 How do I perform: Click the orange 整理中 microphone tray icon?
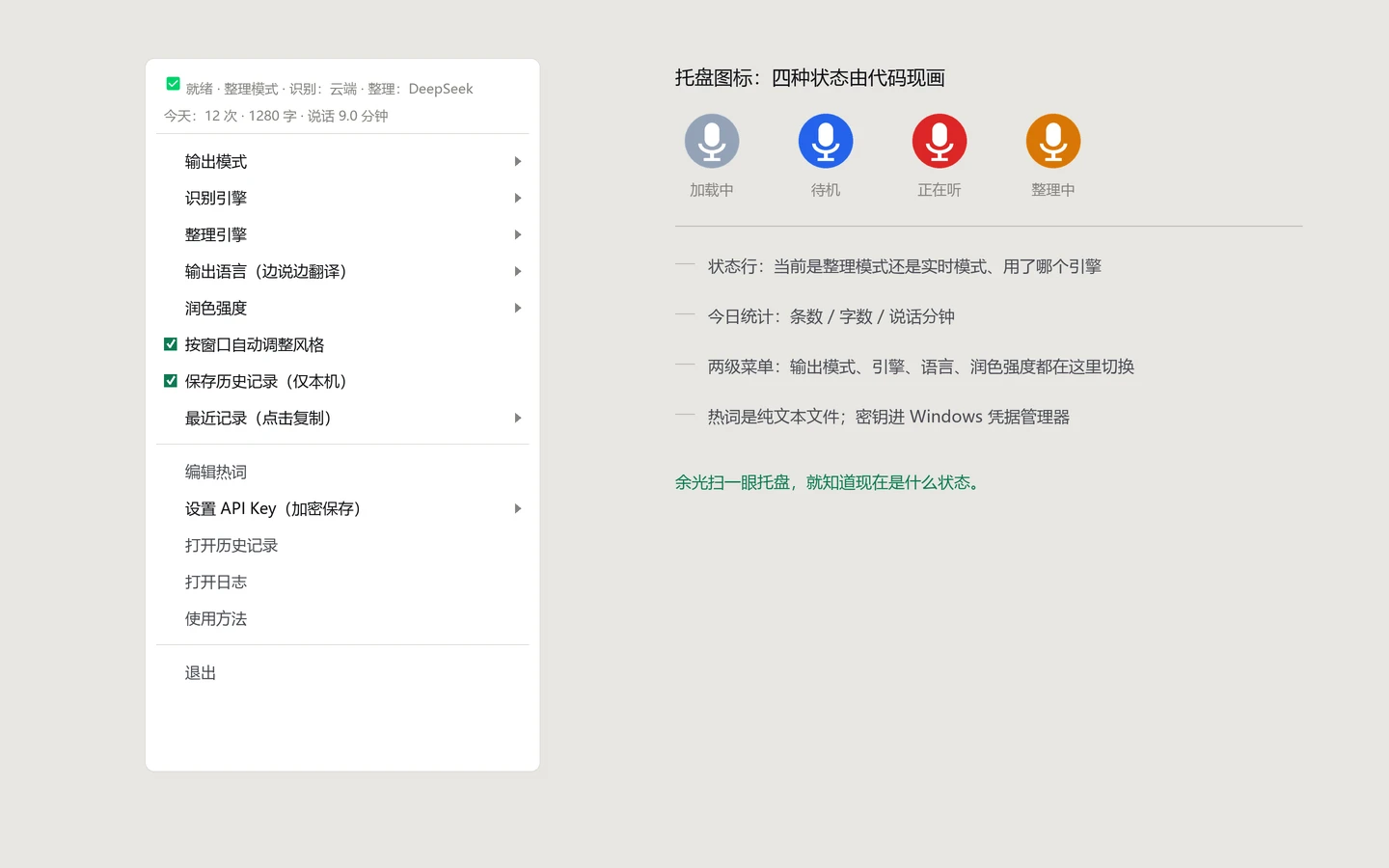tap(1053, 141)
